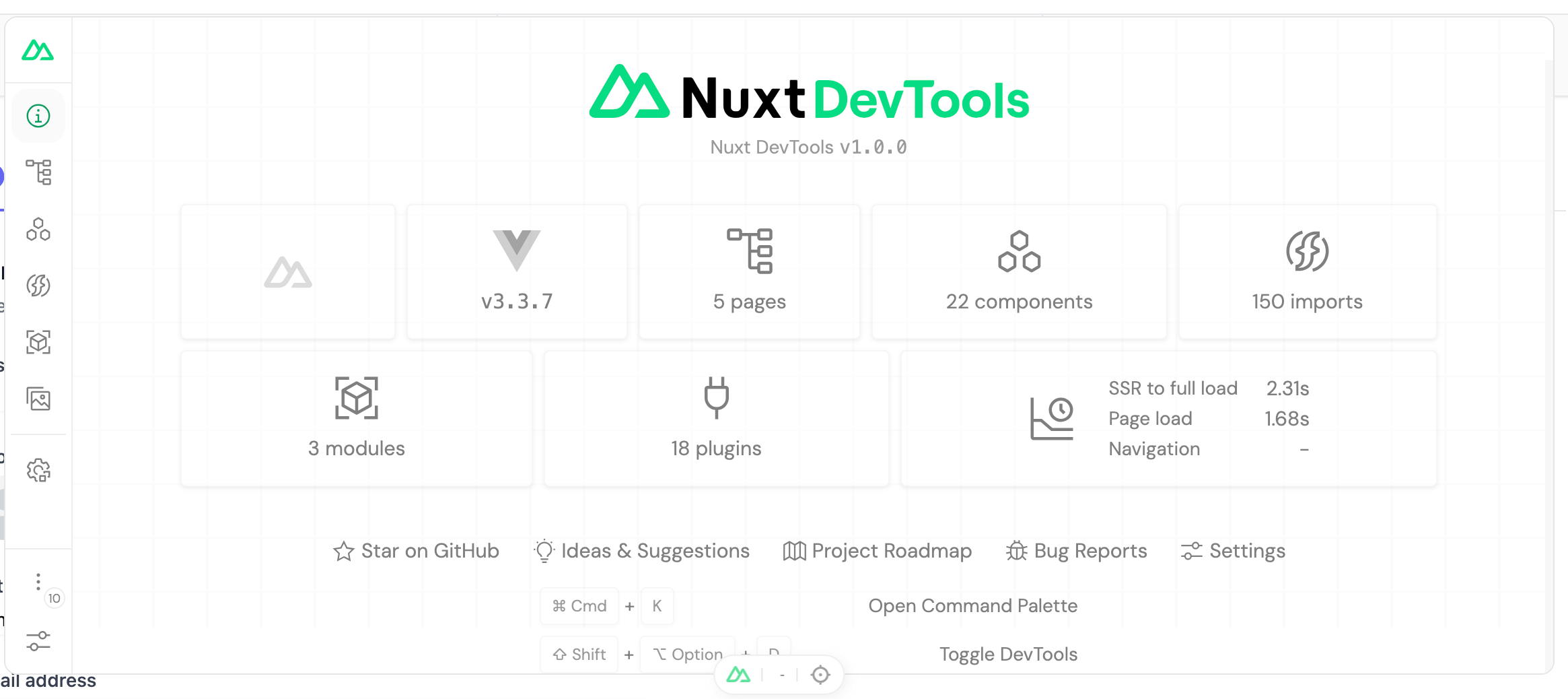
Task: Open the Overview info tab in sidebar
Action: pyautogui.click(x=38, y=115)
